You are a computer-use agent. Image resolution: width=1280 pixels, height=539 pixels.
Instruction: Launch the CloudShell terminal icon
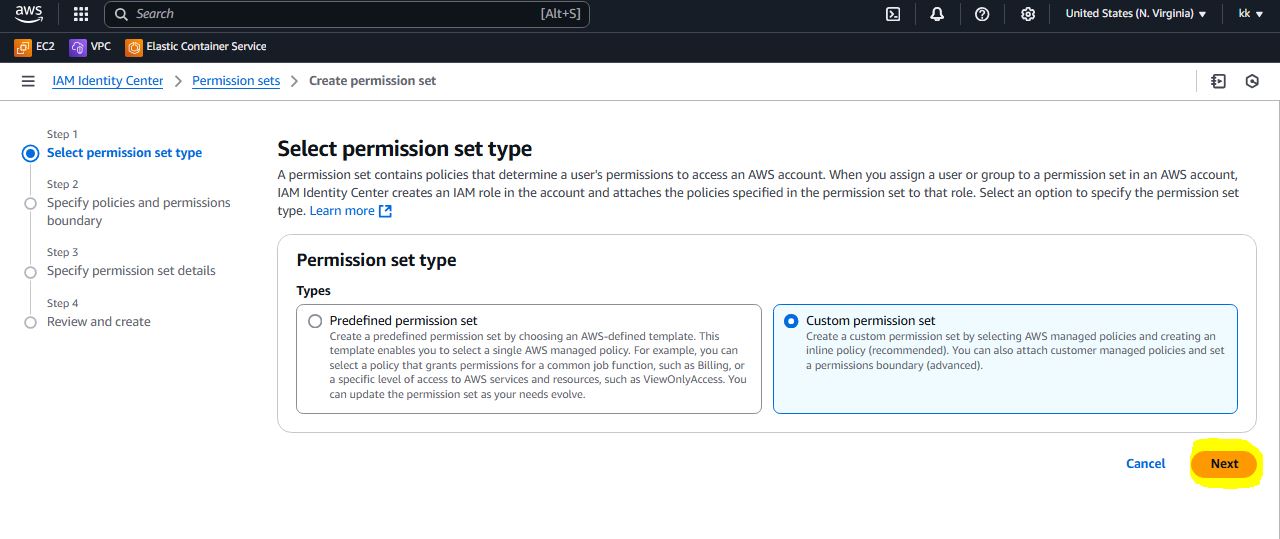(x=893, y=14)
